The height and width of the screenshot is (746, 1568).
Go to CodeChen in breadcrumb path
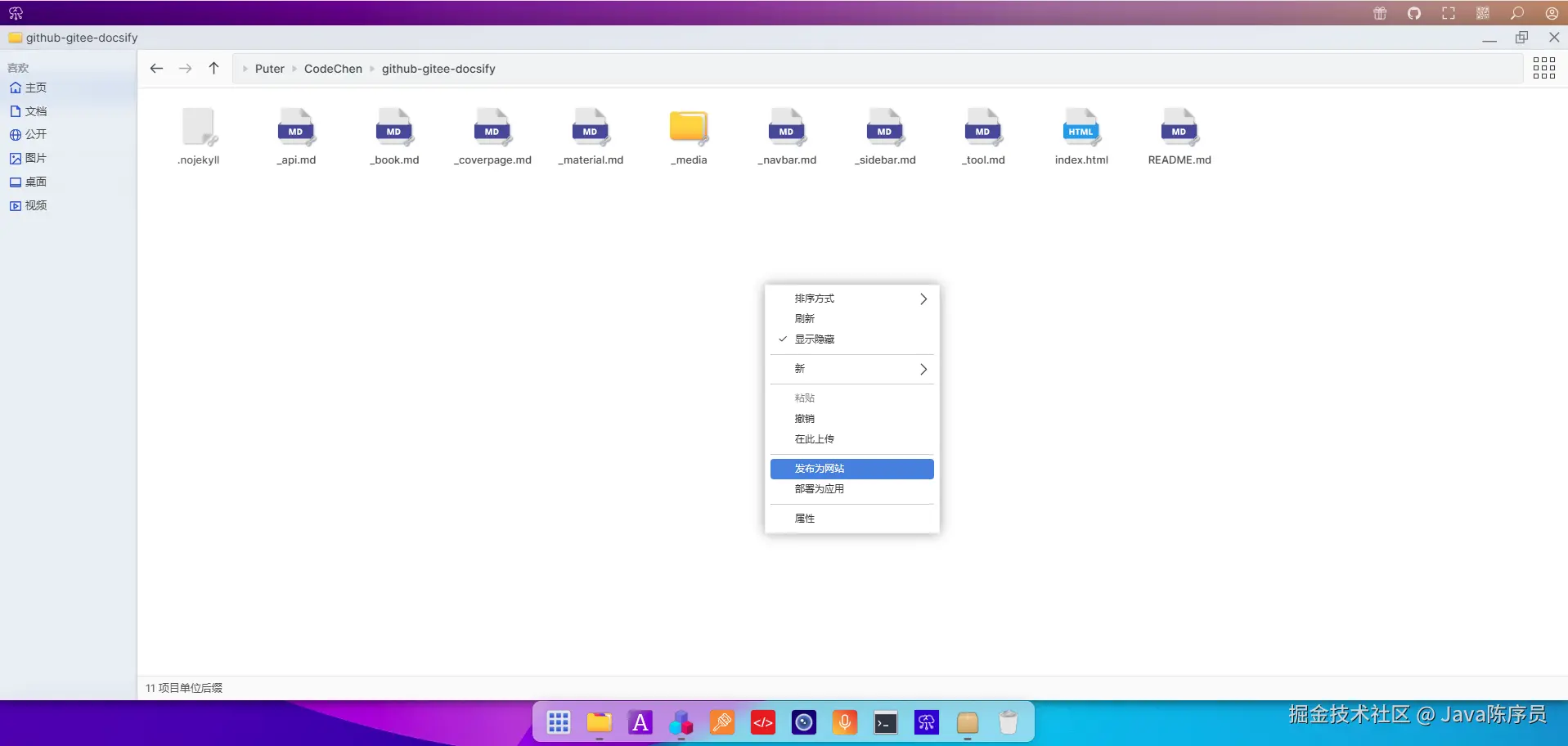pos(333,69)
